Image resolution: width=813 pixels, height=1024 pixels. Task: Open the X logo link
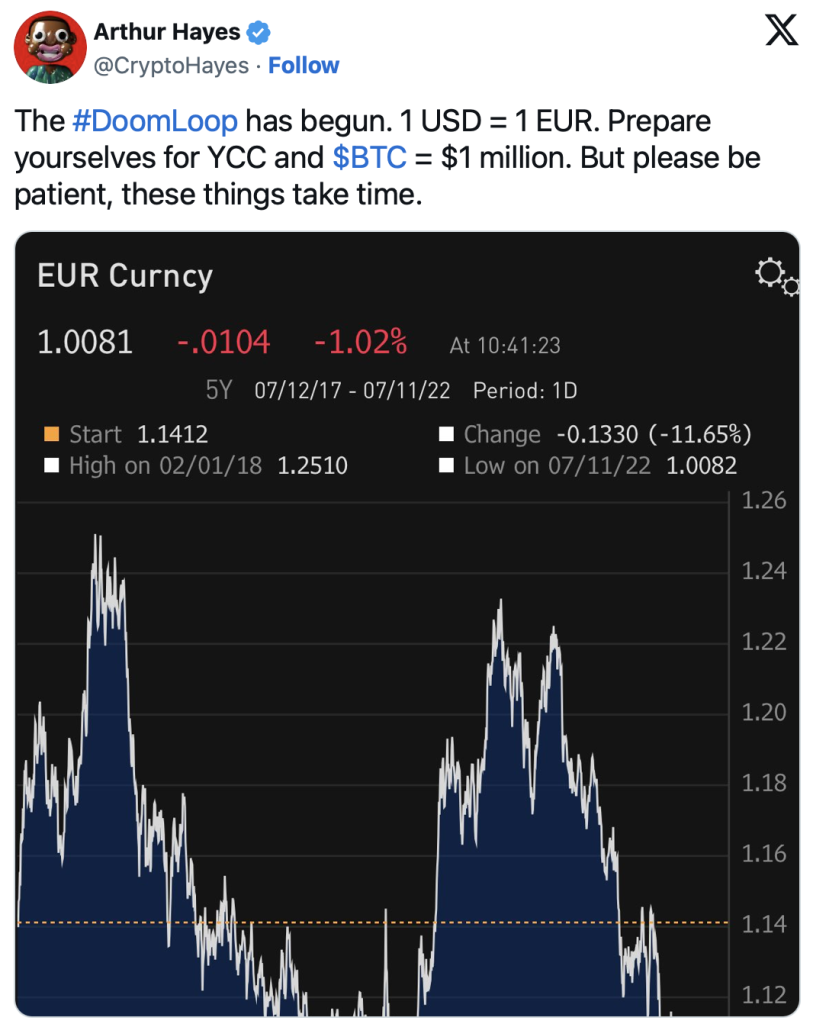782,31
